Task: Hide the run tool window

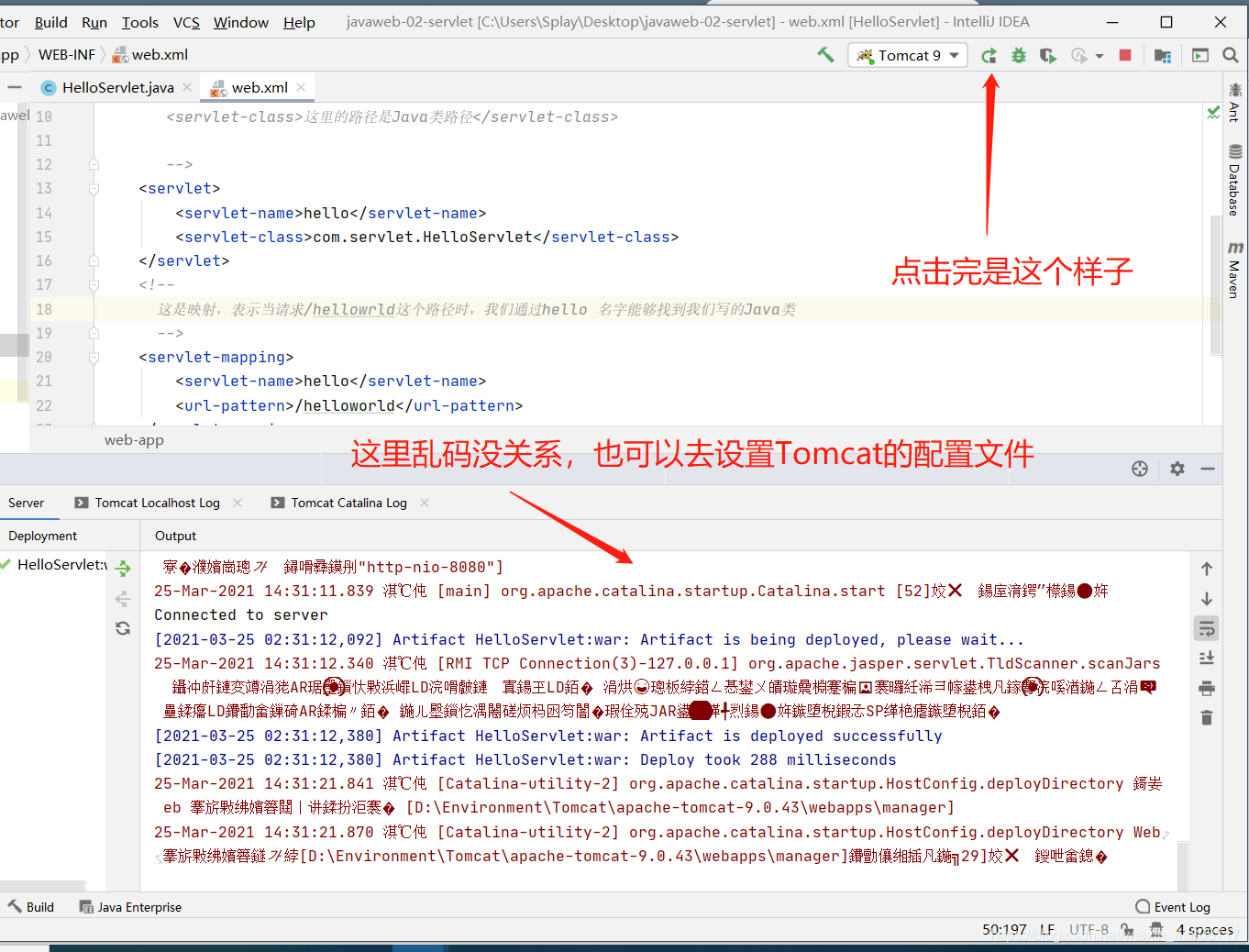Action: (x=1208, y=469)
